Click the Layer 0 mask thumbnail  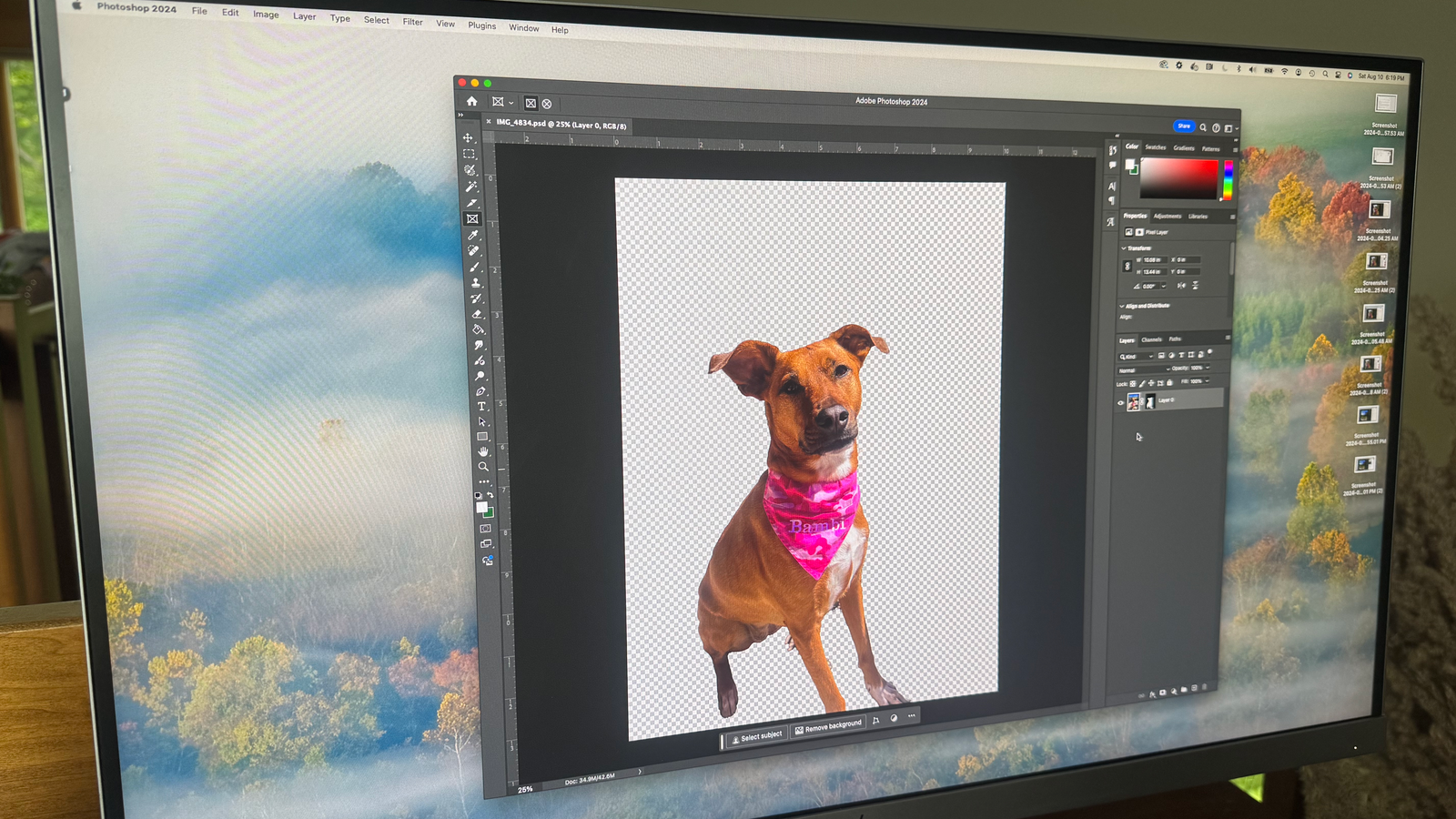tap(1149, 401)
